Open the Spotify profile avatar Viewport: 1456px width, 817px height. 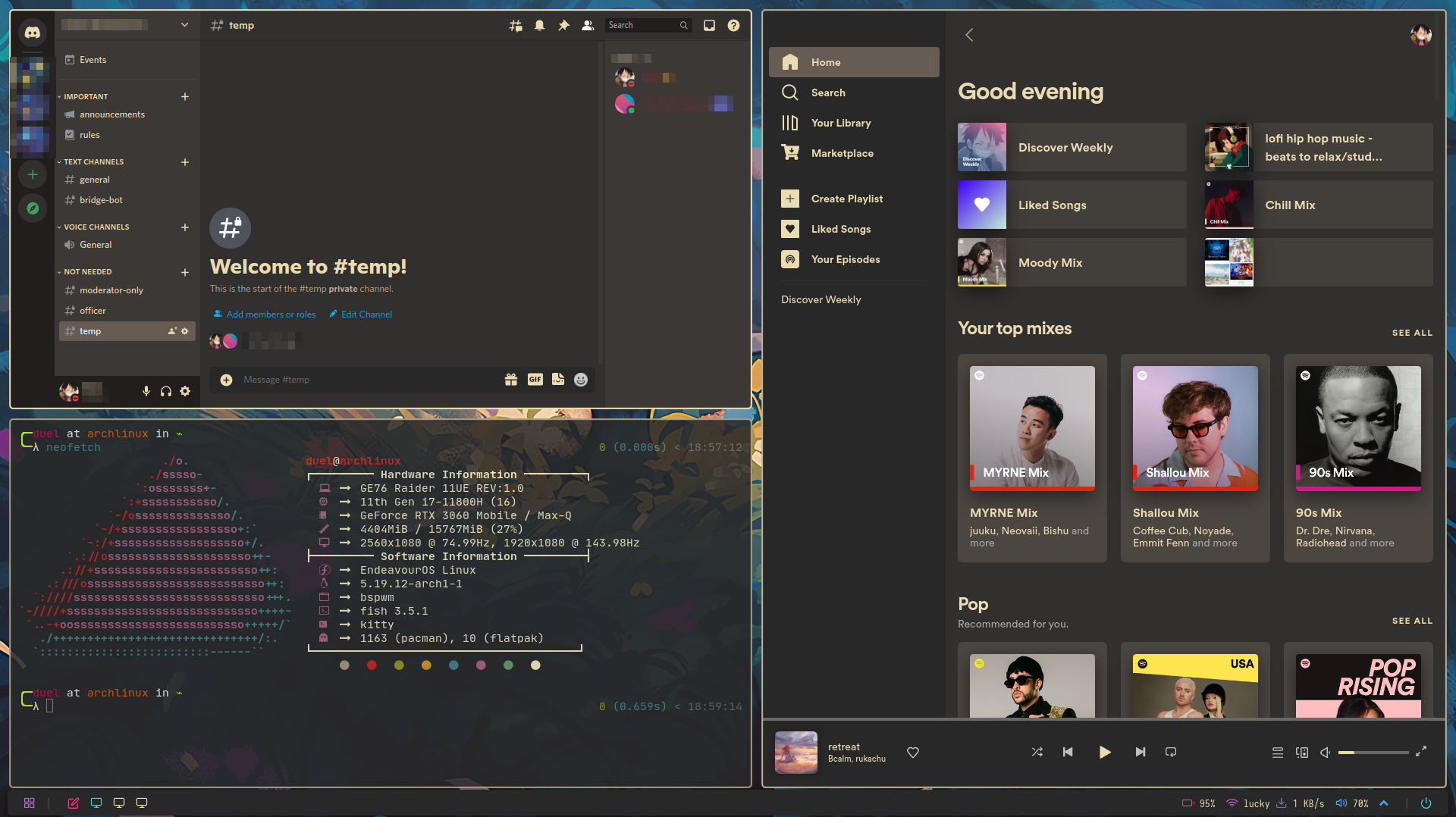[x=1420, y=35]
